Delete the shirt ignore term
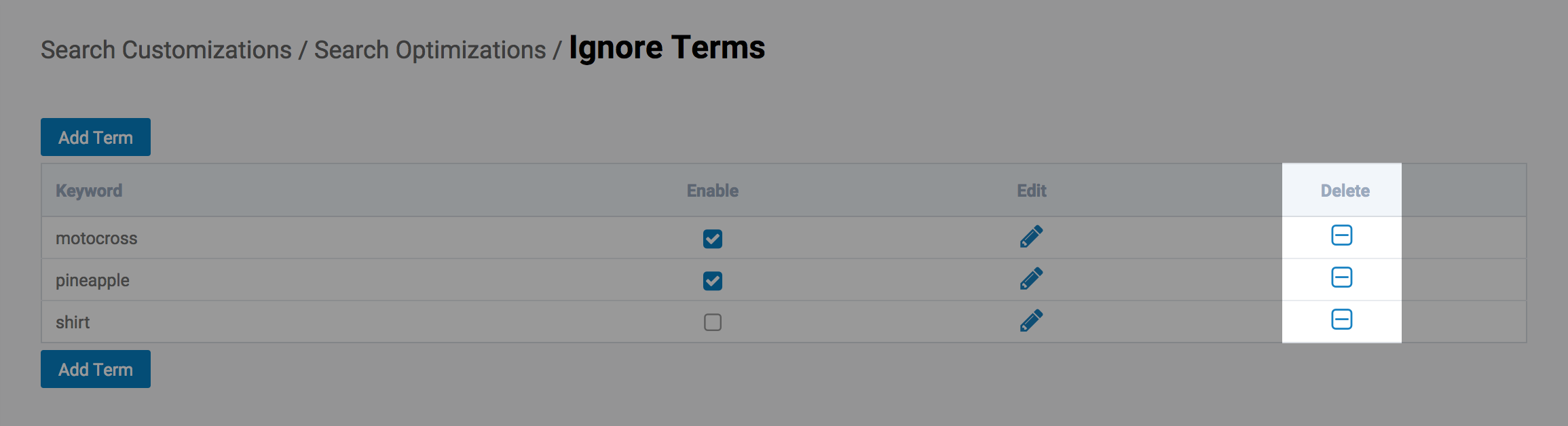 pyautogui.click(x=1341, y=319)
